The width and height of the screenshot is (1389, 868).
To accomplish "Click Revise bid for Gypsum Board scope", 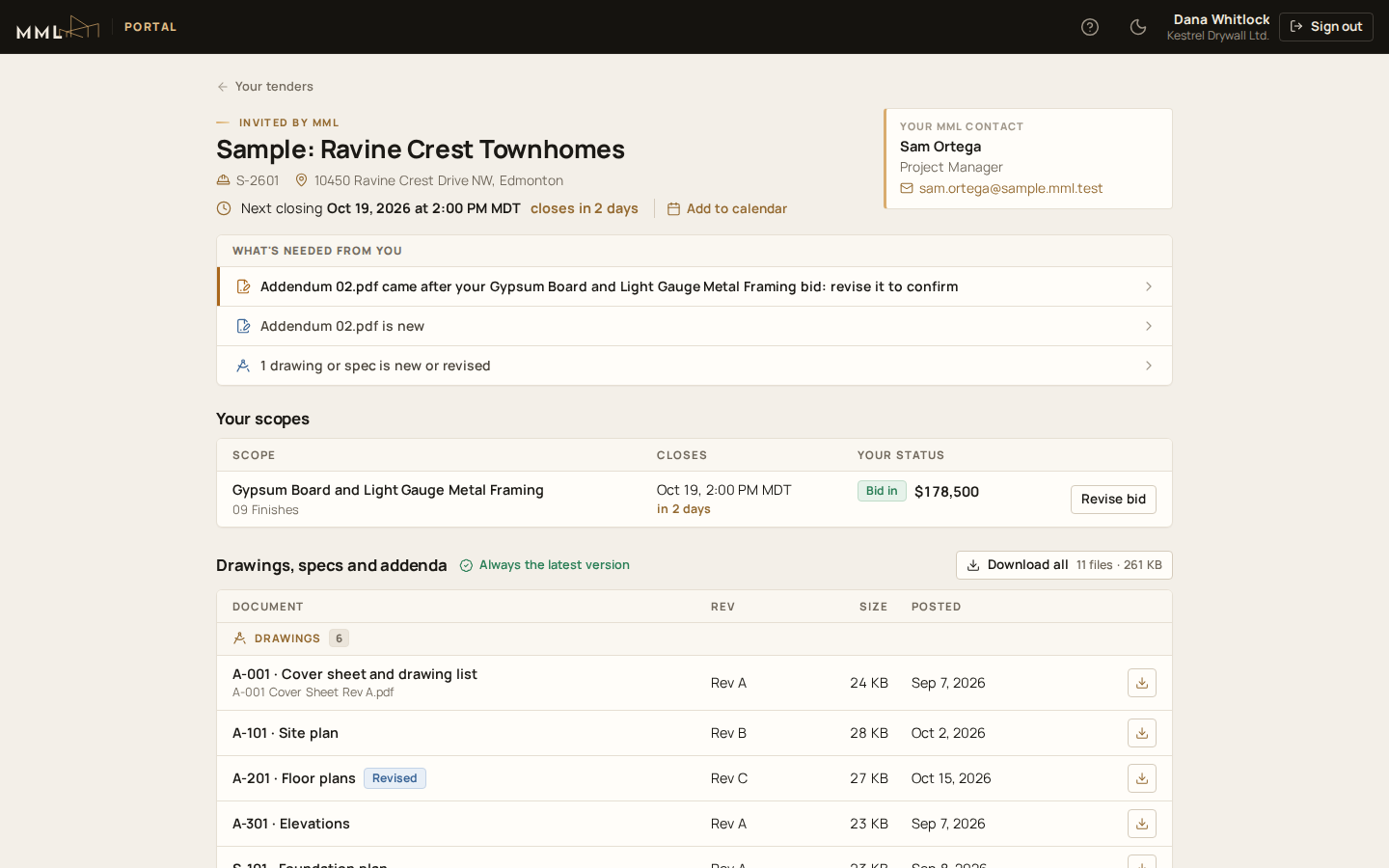I will pyautogui.click(x=1113, y=500).
